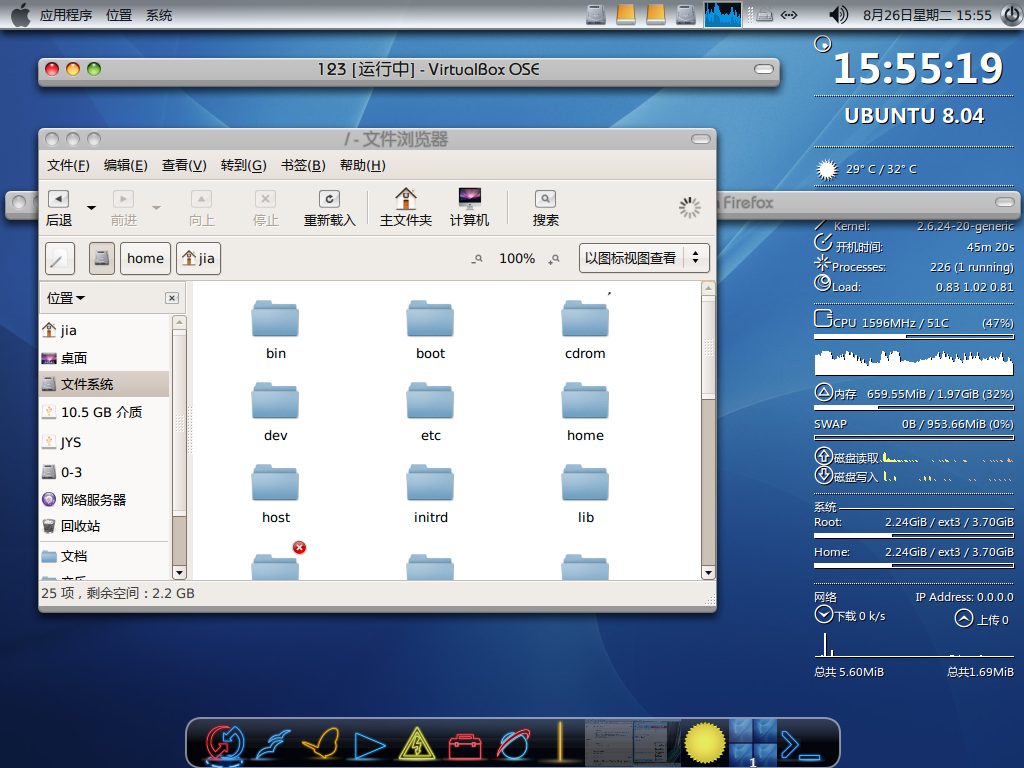
Task: Click the red circular-arrows update icon in the dock
Action: (x=225, y=744)
